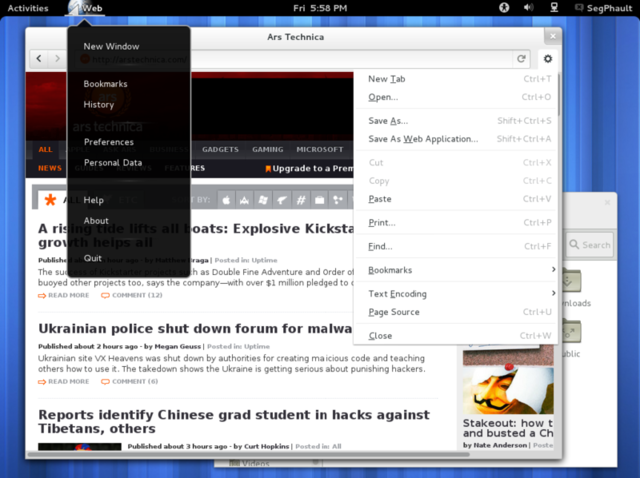Filter stories by the briefcase icon
Screen dimensions: 640x478
coord(319,200)
